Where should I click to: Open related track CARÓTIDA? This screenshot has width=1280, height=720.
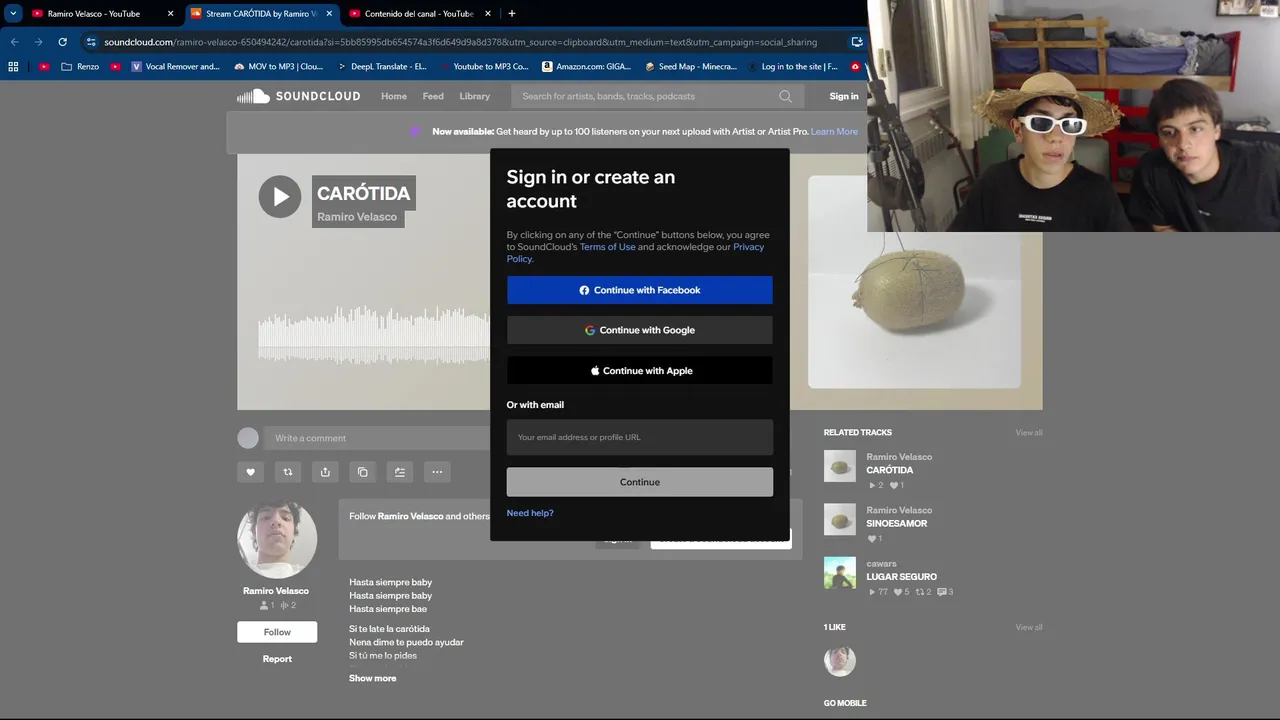[x=890, y=470]
